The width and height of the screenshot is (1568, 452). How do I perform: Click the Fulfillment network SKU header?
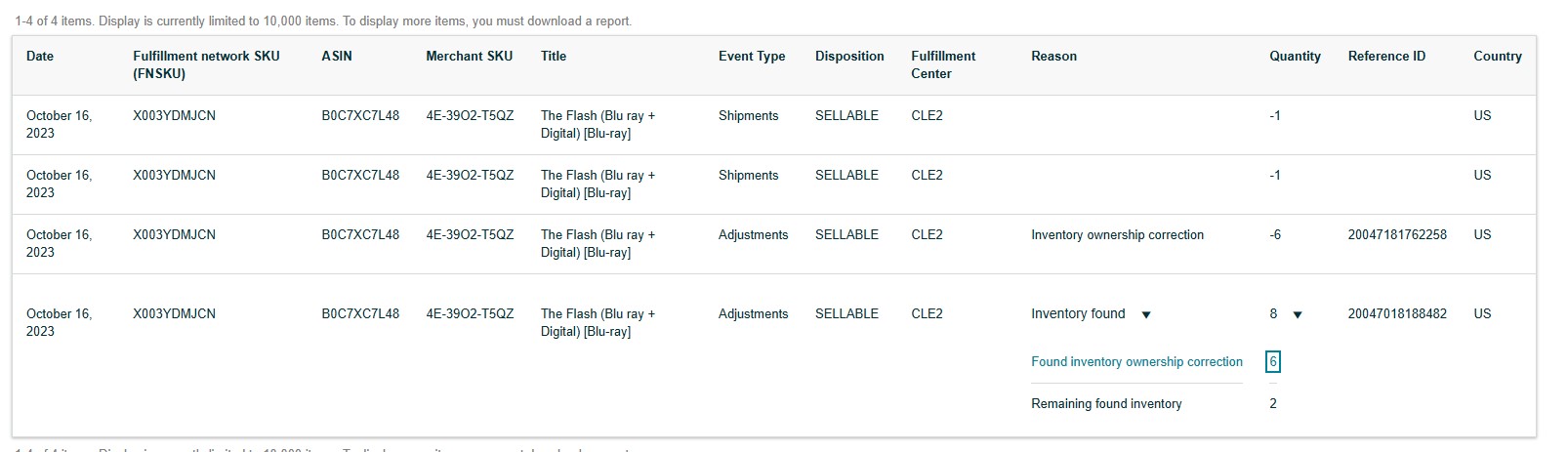206,64
